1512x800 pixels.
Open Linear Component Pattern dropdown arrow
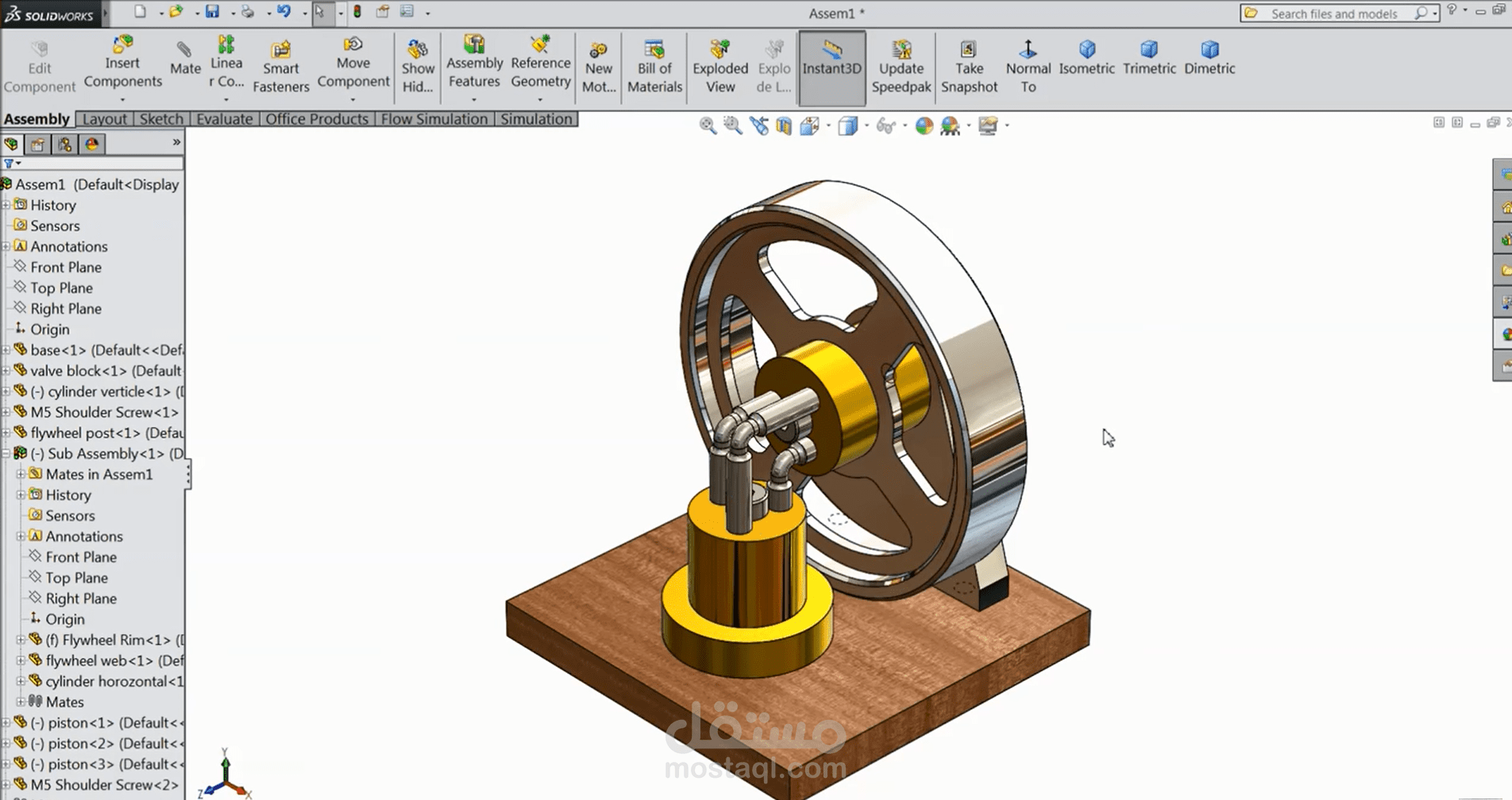click(226, 100)
